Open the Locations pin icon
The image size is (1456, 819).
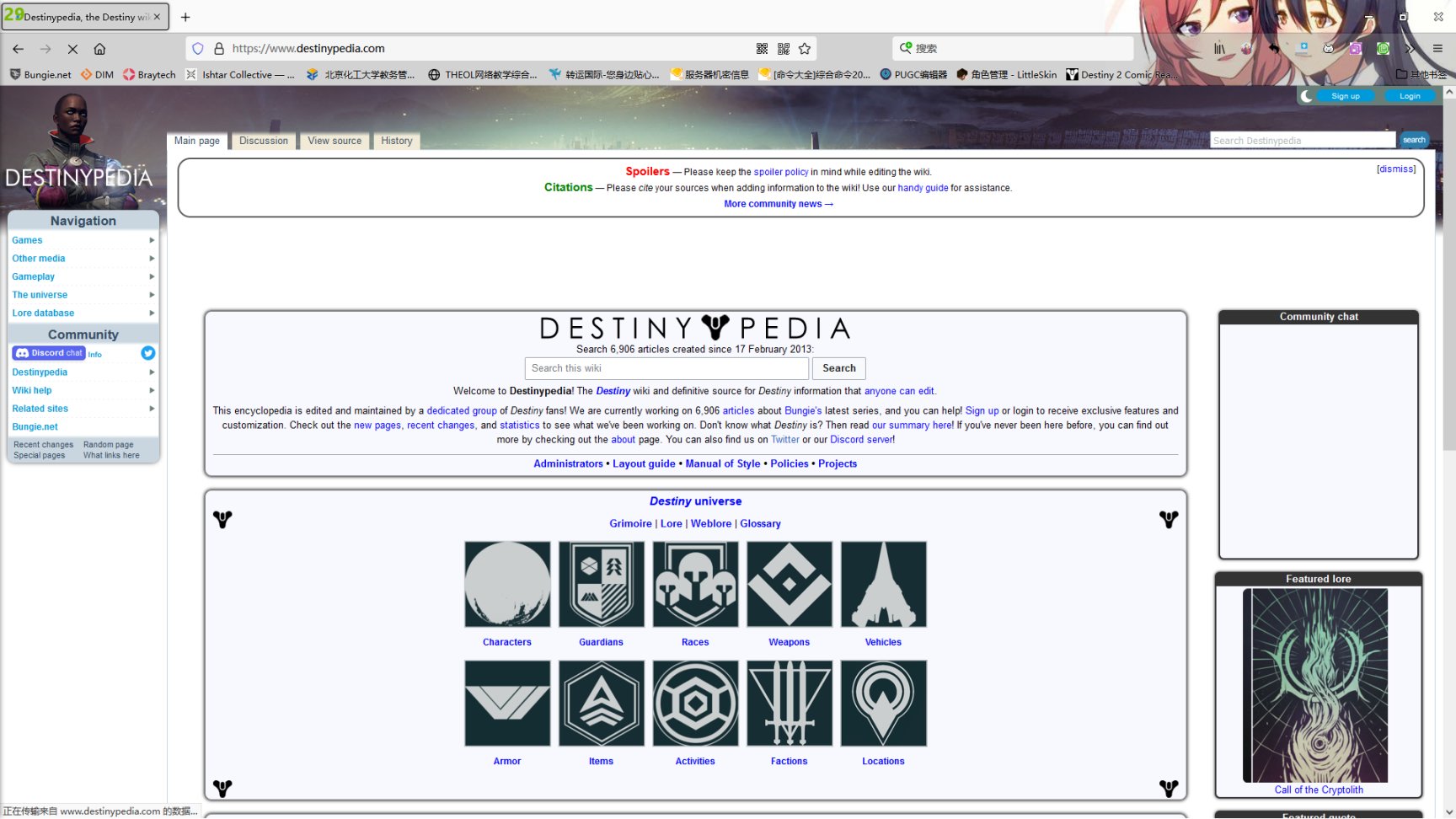coord(883,703)
